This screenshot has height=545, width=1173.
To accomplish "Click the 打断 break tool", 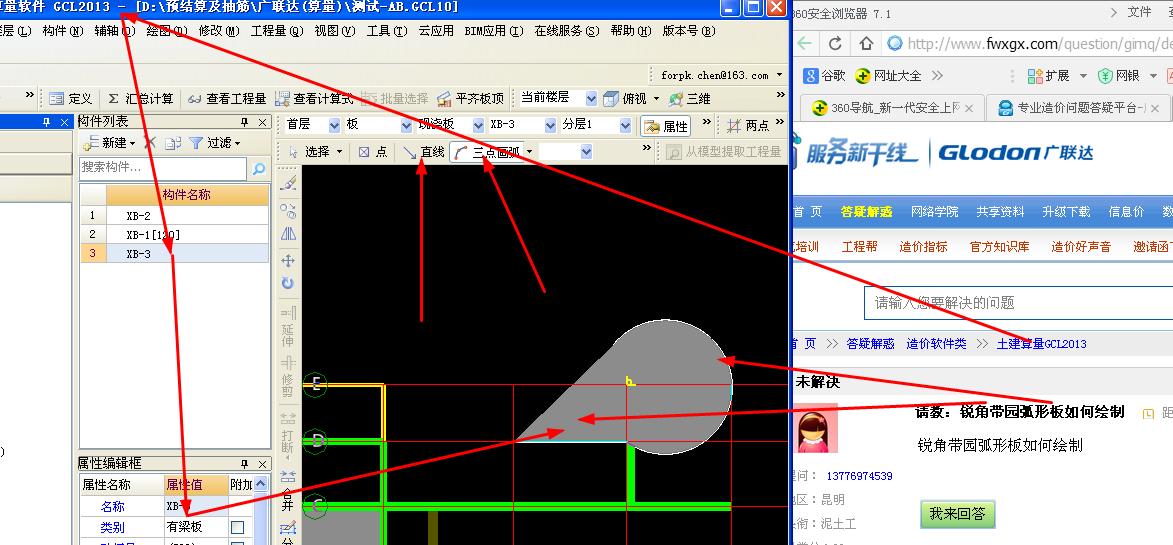I will coord(288,435).
